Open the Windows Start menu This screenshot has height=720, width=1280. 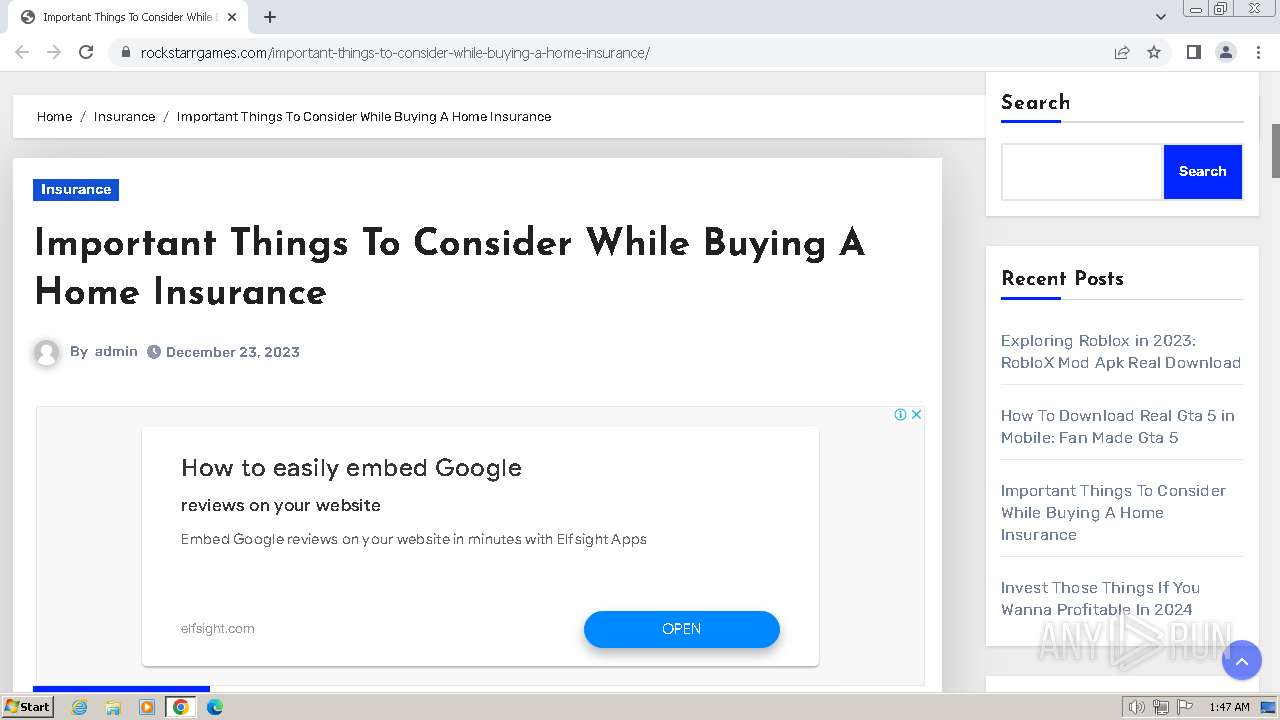pos(28,706)
